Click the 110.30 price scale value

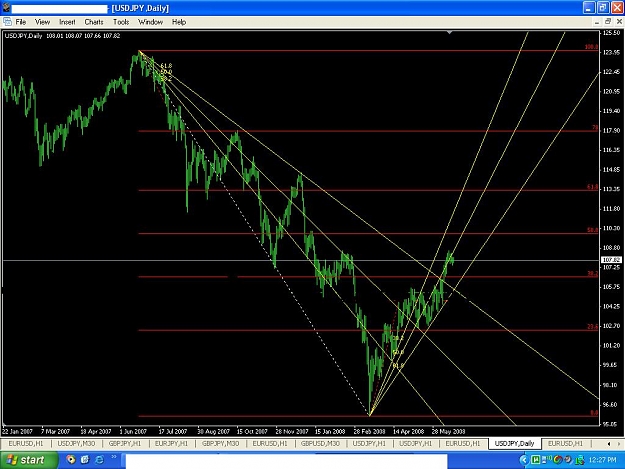click(612, 228)
